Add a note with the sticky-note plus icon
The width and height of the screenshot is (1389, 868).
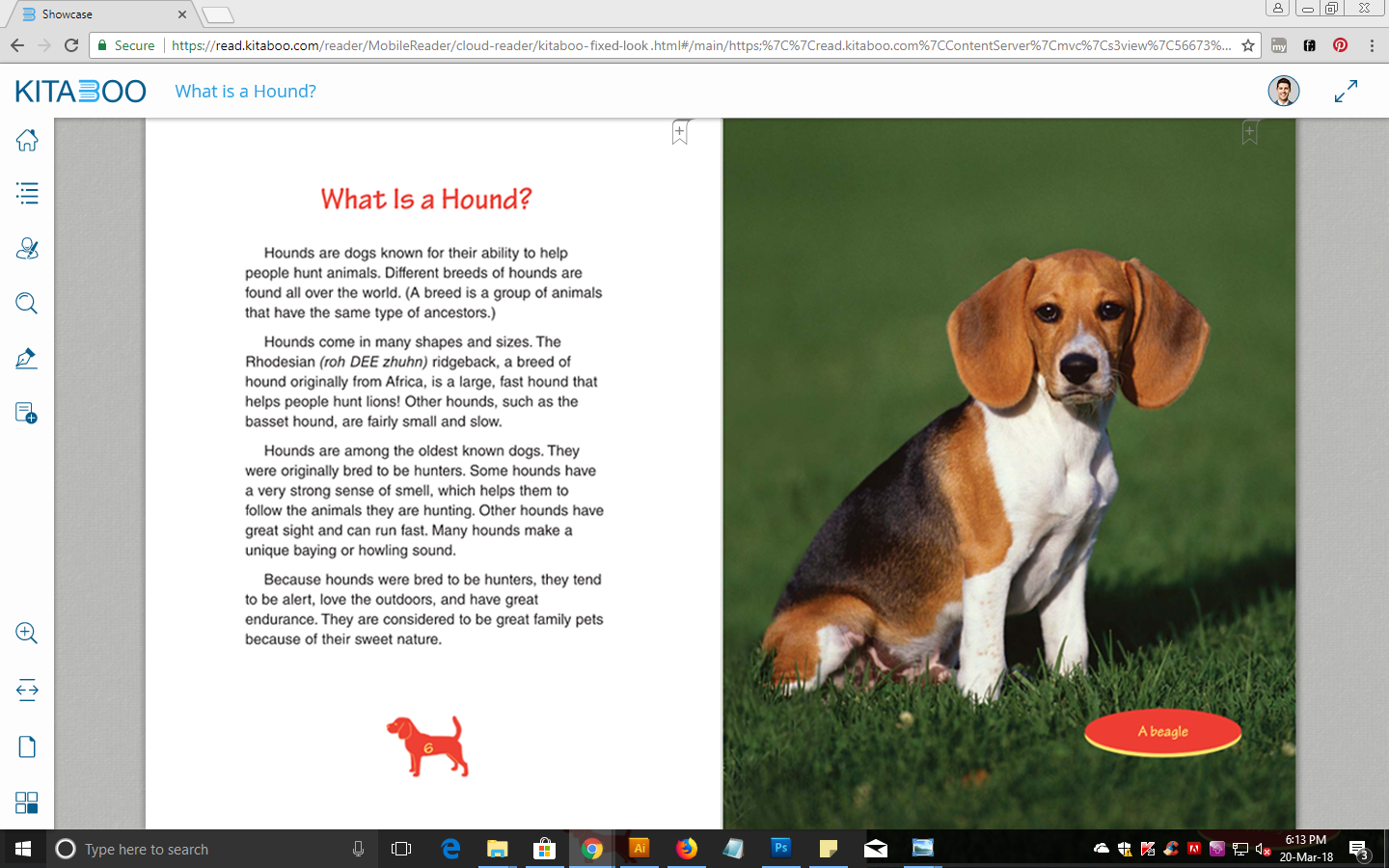click(x=27, y=414)
